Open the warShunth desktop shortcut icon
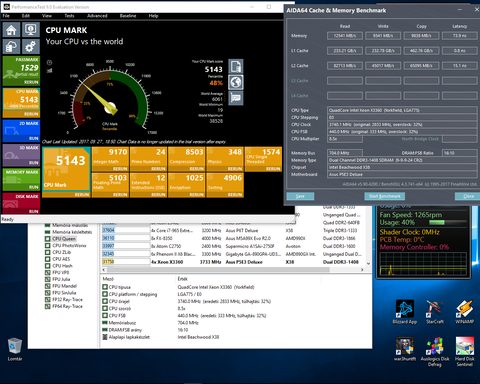This screenshot has height=384, width=480. point(405,349)
